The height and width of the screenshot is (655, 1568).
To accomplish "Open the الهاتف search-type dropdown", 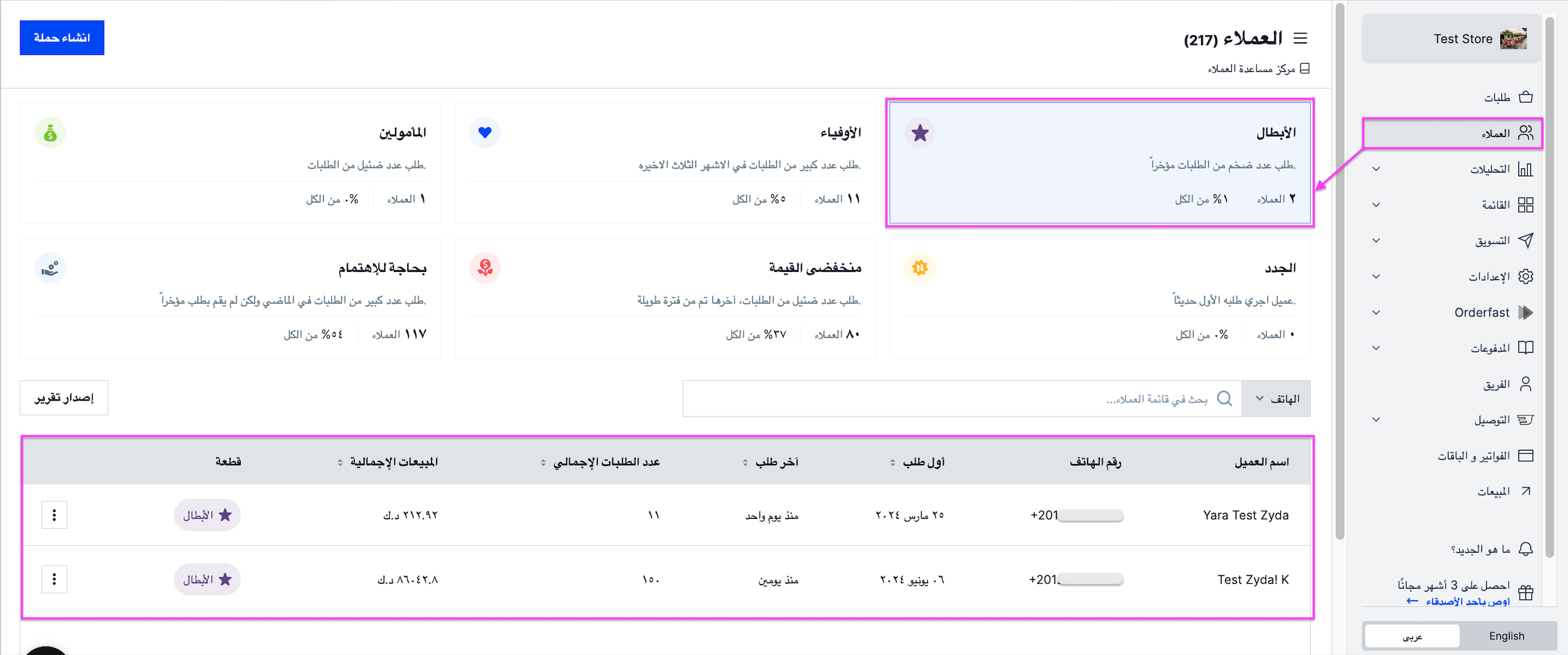I will [x=1276, y=398].
